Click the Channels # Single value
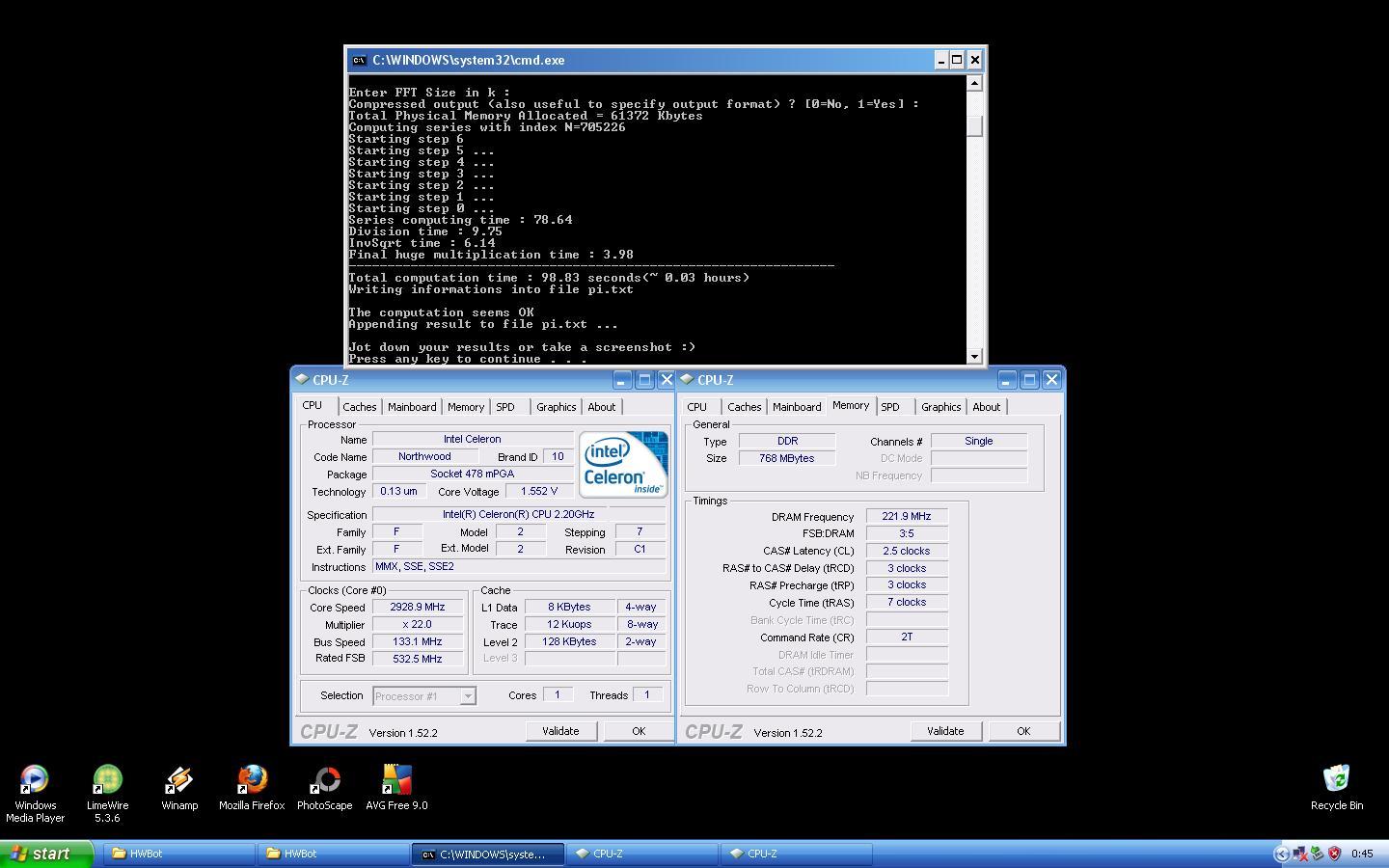Viewport: 1389px width, 868px height. tap(978, 441)
